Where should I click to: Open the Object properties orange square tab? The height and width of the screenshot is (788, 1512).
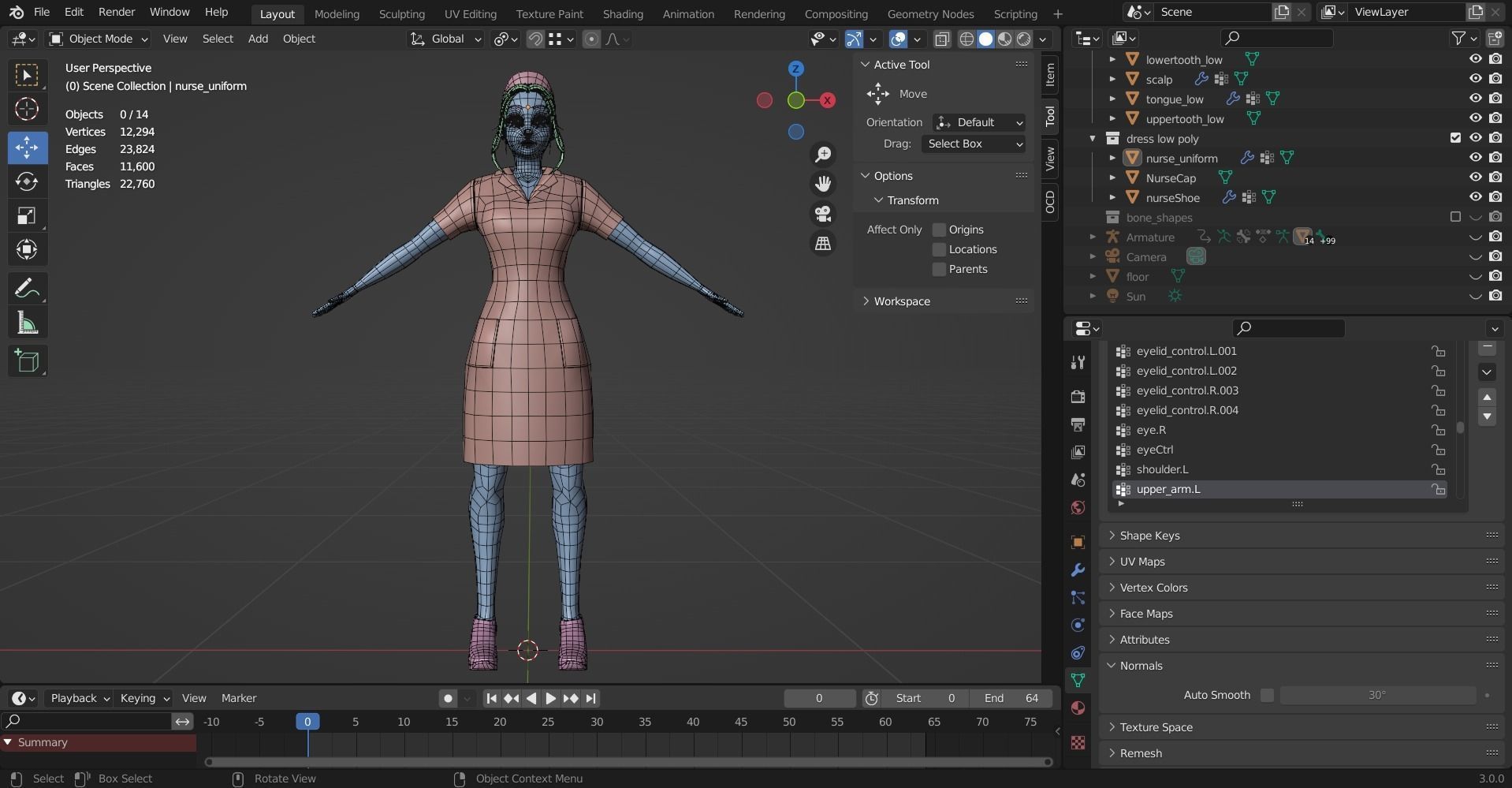click(x=1078, y=543)
